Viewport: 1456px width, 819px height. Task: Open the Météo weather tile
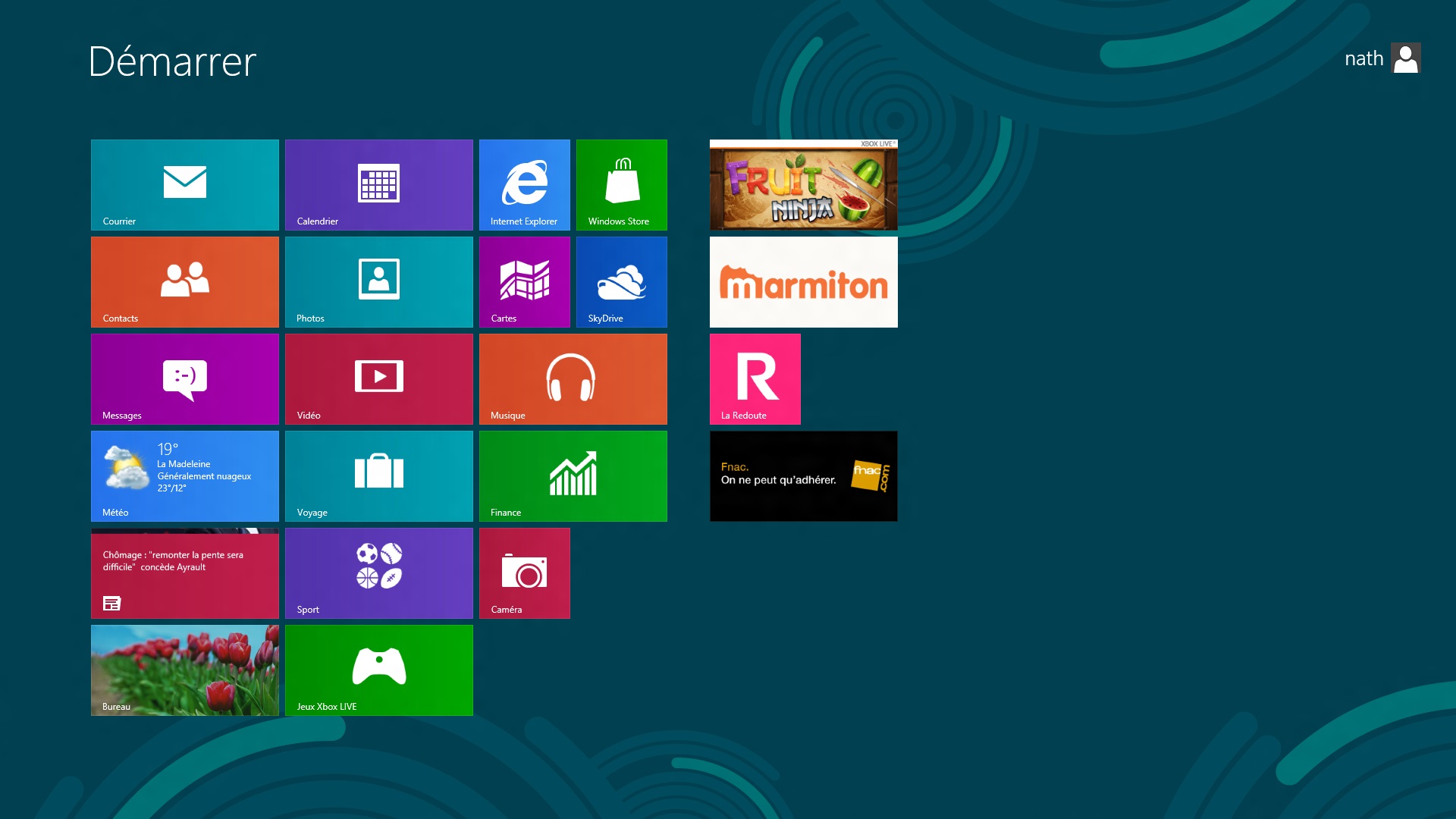(x=185, y=476)
